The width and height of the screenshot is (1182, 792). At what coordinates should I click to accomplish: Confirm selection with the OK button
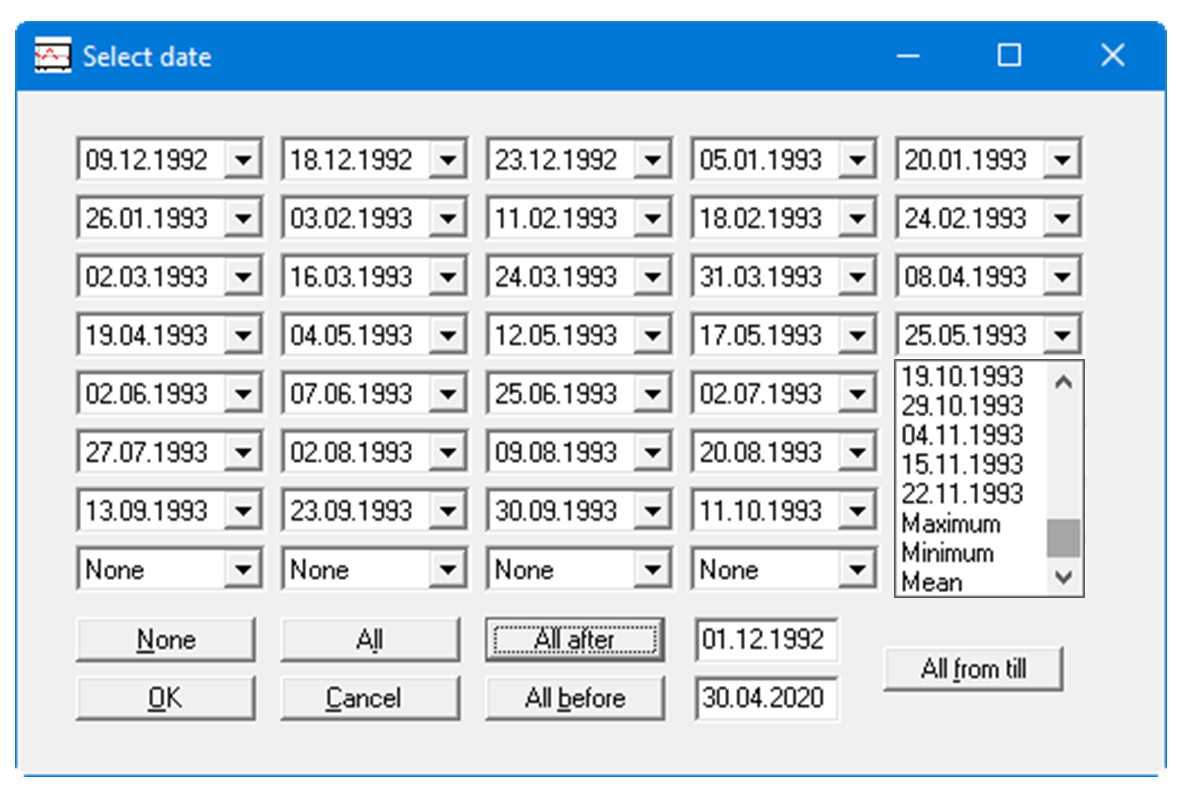[x=165, y=698]
